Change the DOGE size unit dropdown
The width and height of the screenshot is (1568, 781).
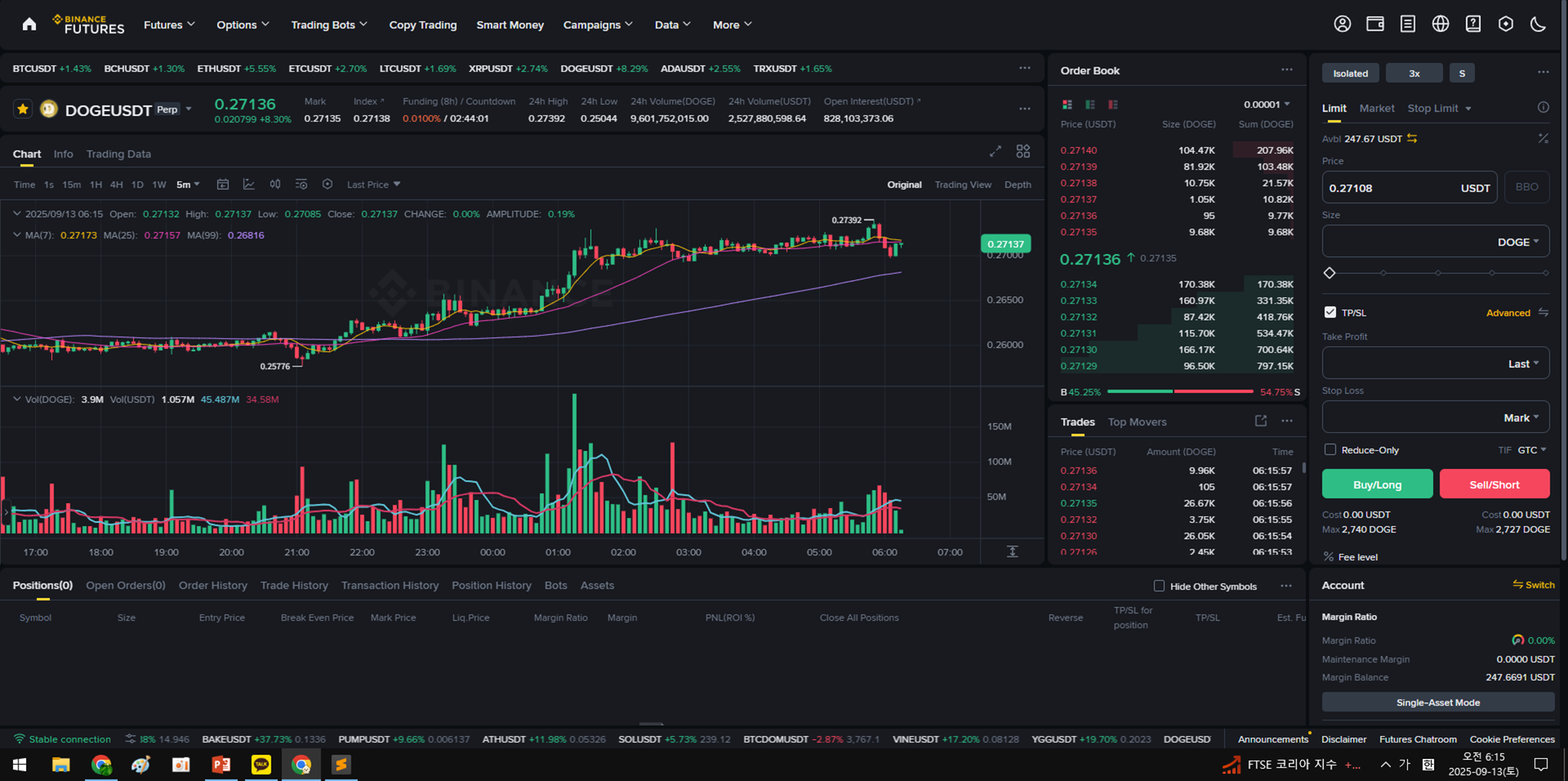(x=1518, y=242)
